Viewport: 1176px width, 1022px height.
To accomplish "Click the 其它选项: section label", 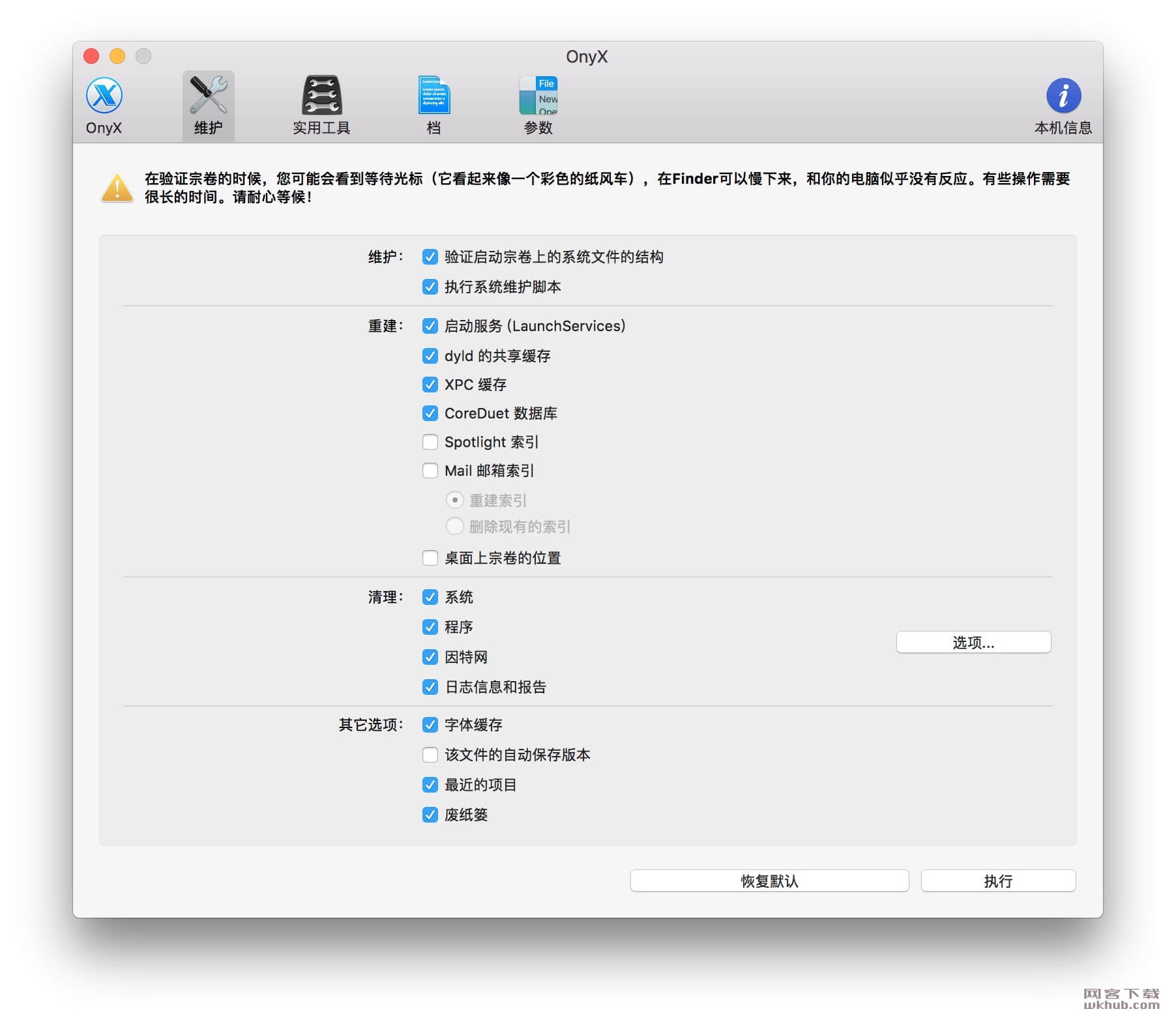I will [x=371, y=725].
